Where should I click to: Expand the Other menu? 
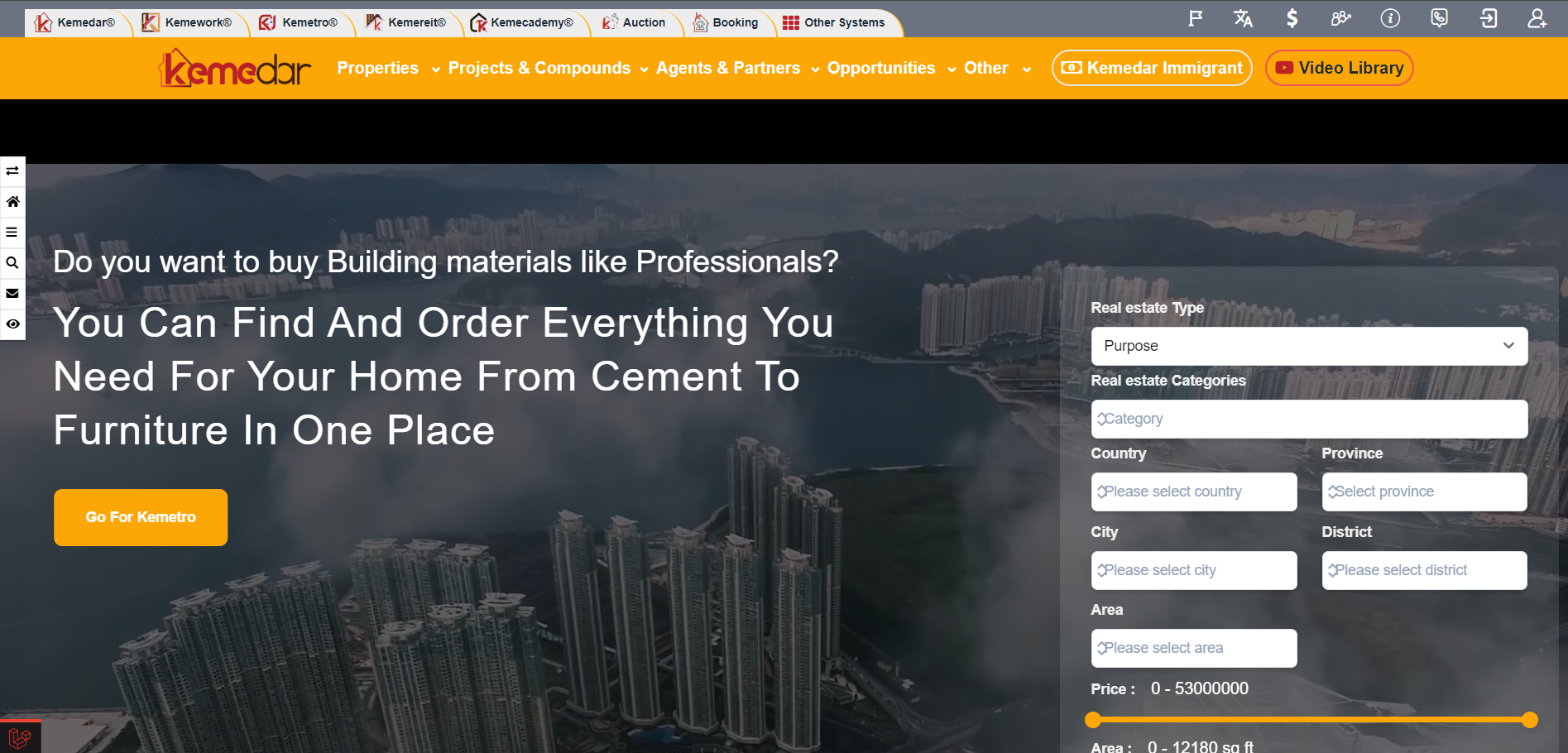point(997,68)
